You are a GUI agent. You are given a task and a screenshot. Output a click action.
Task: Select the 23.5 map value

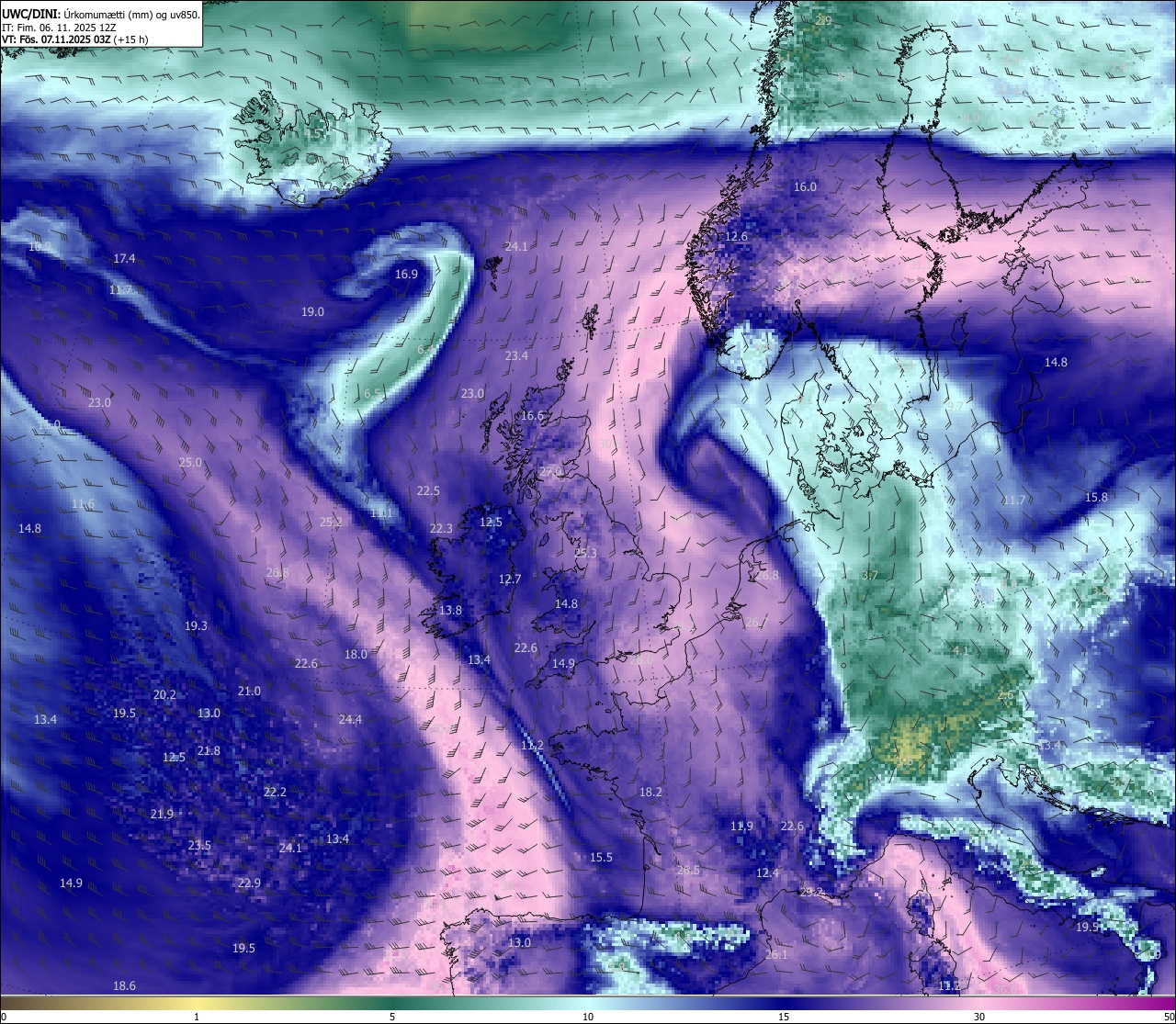[199, 845]
